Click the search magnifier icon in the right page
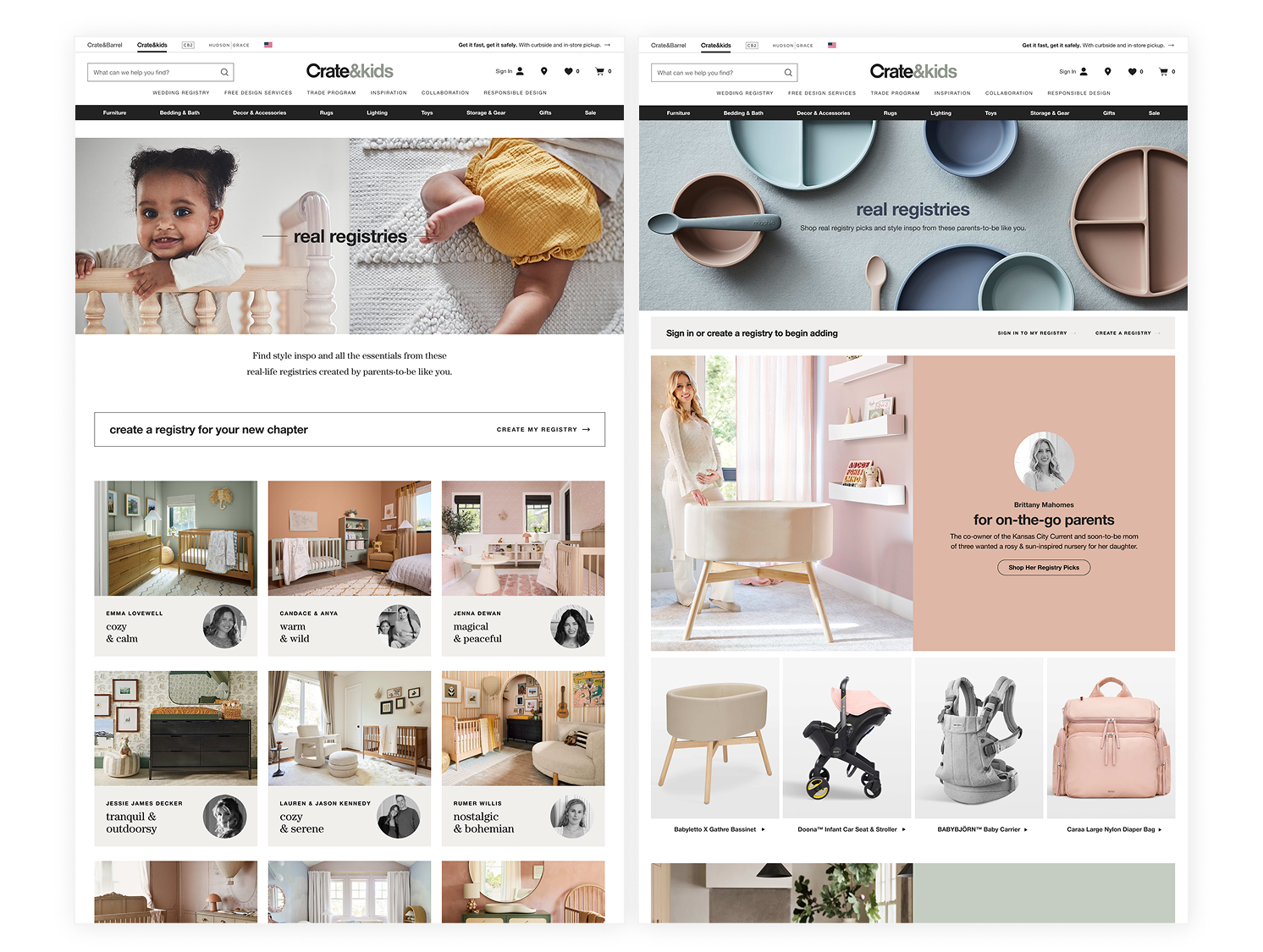Viewport: 1263px width, 952px height. click(x=788, y=73)
